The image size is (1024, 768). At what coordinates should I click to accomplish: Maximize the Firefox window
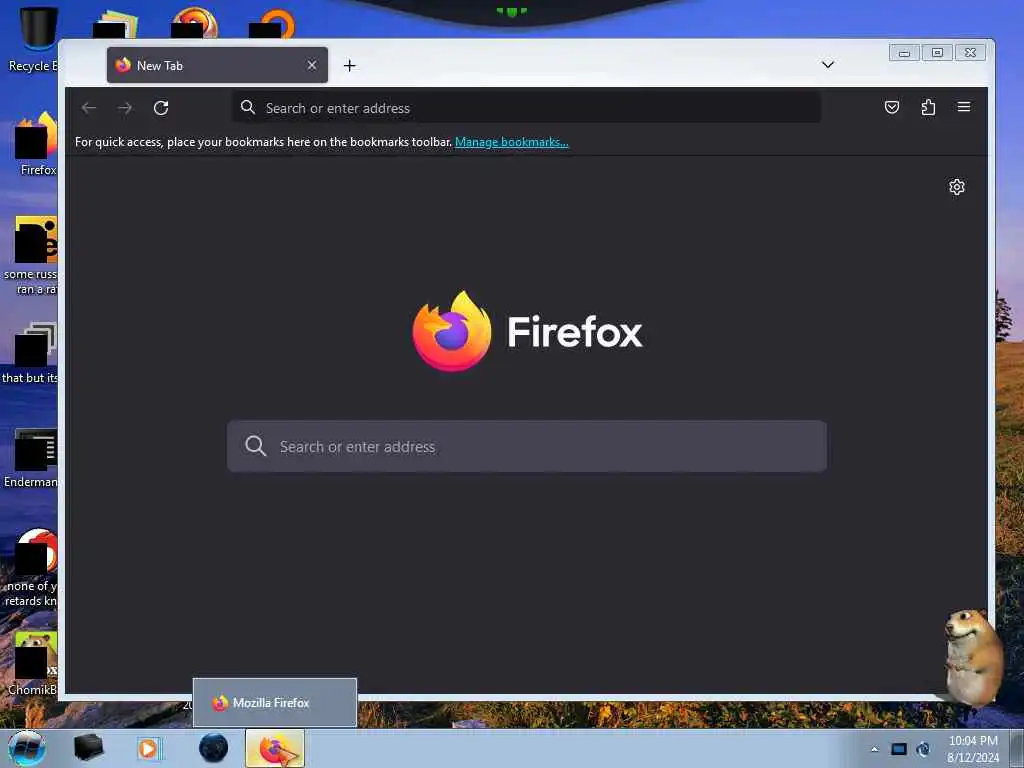point(937,53)
